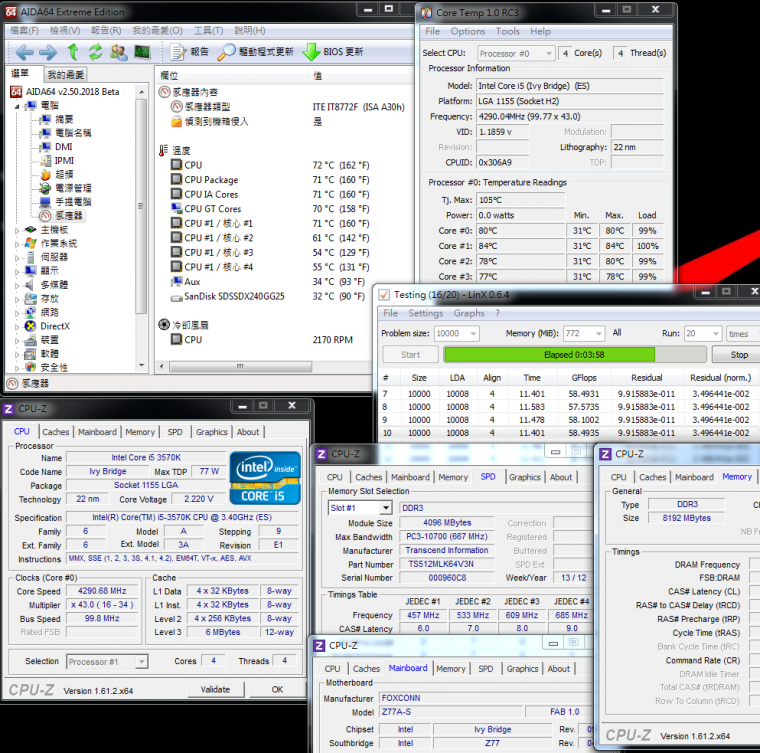Click the Stop button in LinX
The width and height of the screenshot is (760, 753).
pyautogui.click(x=739, y=355)
